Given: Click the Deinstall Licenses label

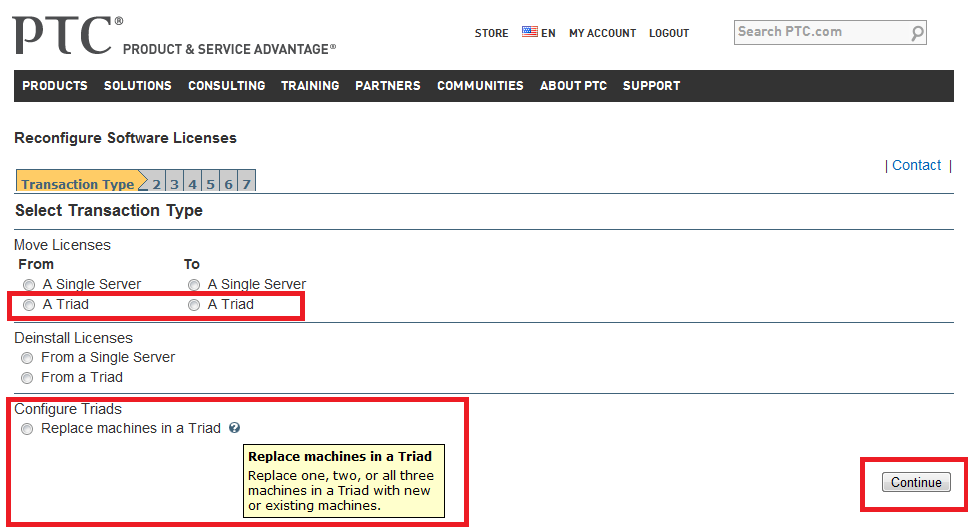Looking at the screenshot, I should click(x=73, y=338).
